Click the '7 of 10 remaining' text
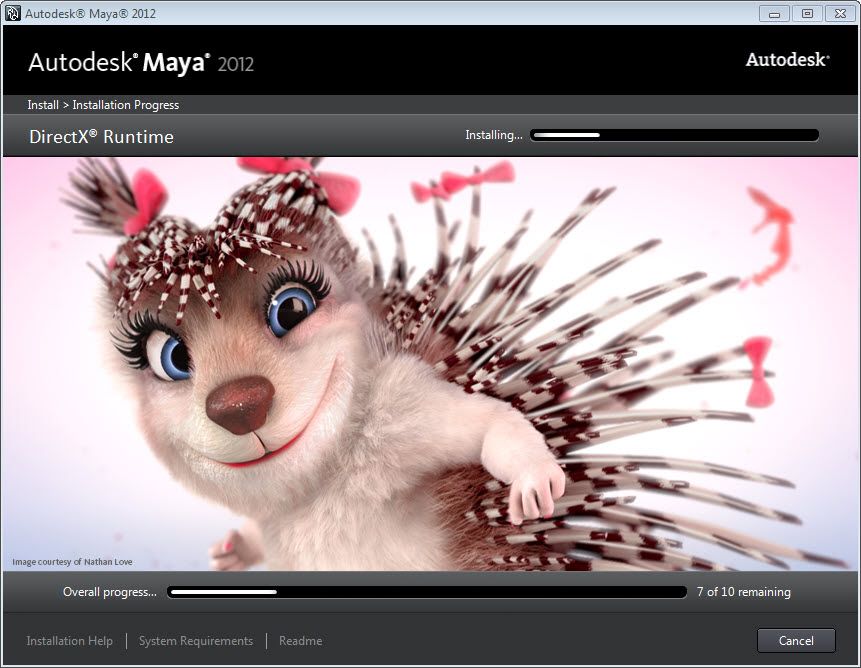 click(x=743, y=592)
